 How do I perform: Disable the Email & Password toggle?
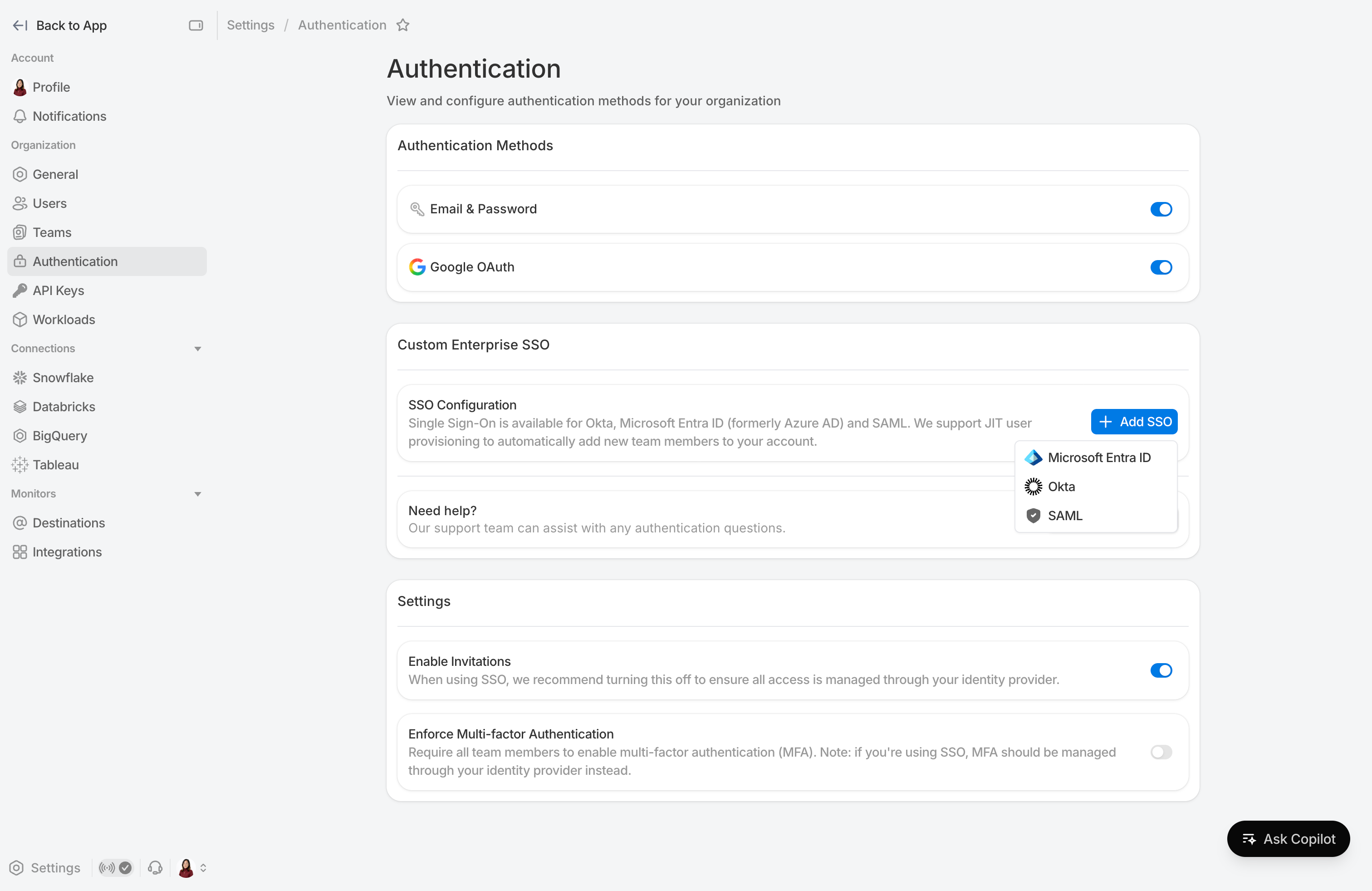(x=1161, y=209)
